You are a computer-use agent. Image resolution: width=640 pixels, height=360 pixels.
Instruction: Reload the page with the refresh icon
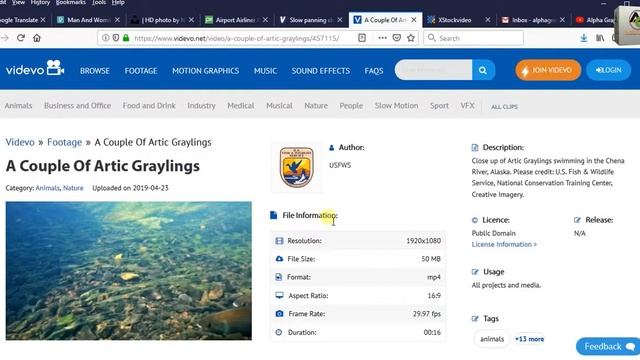point(21,38)
